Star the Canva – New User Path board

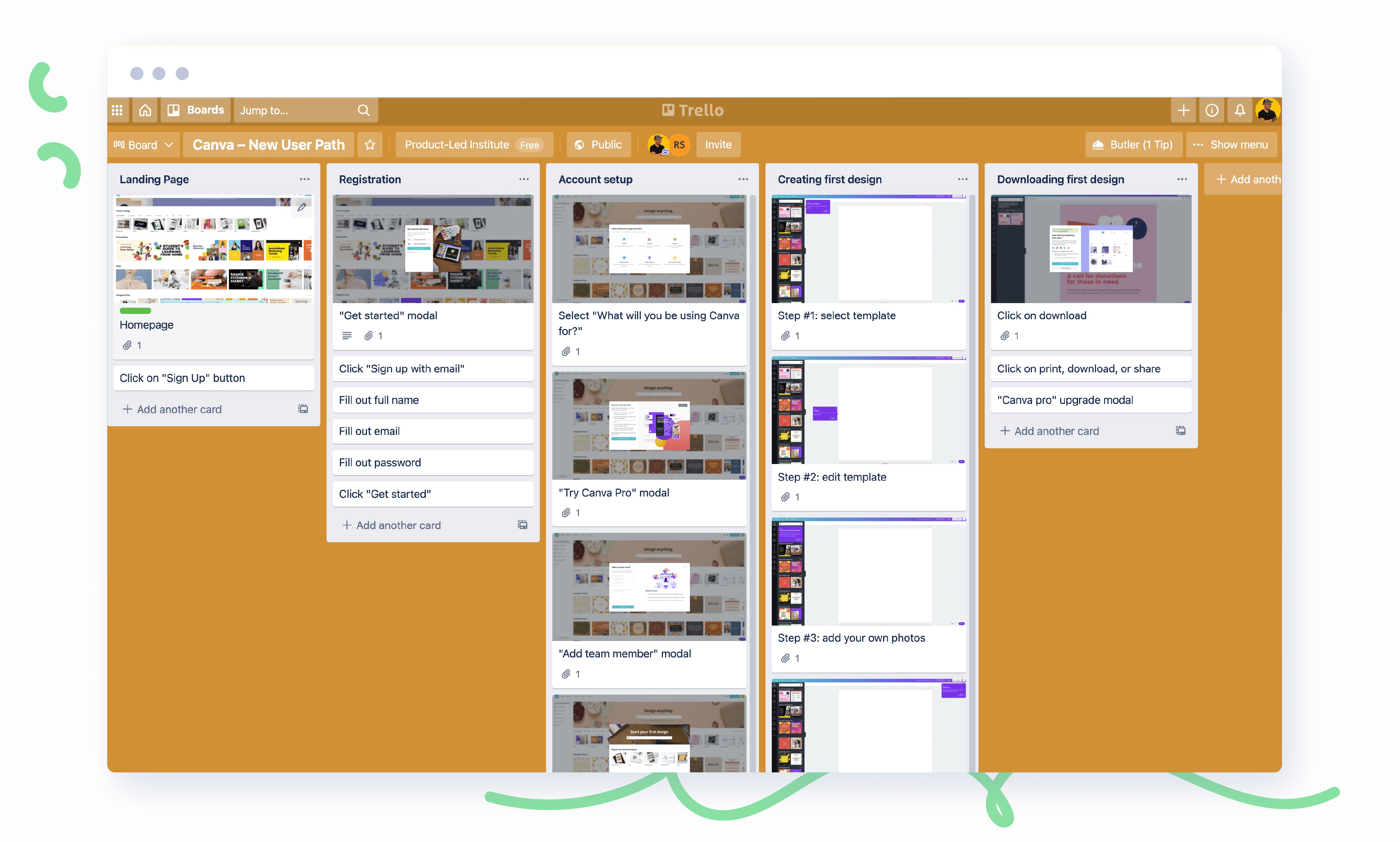point(370,145)
